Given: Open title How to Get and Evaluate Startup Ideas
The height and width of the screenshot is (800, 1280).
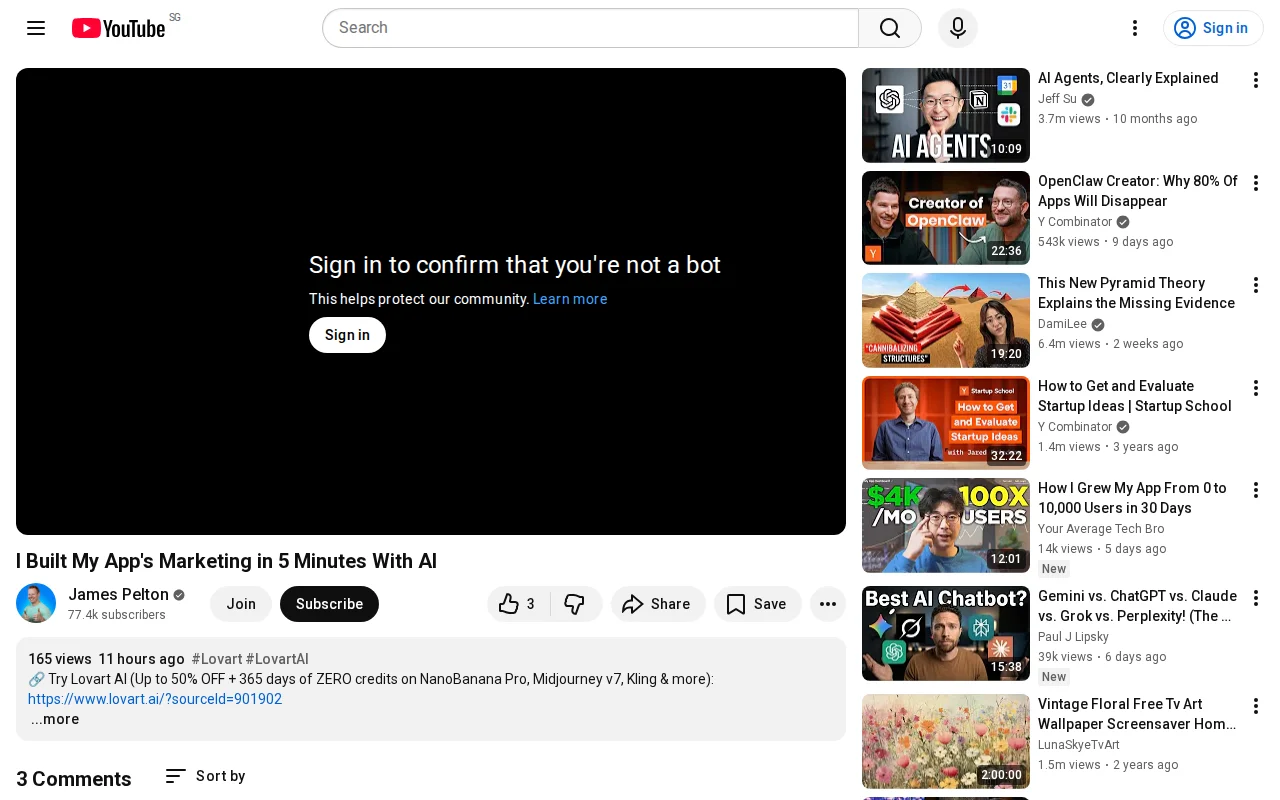Looking at the screenshot, I should coord(1135,396).
